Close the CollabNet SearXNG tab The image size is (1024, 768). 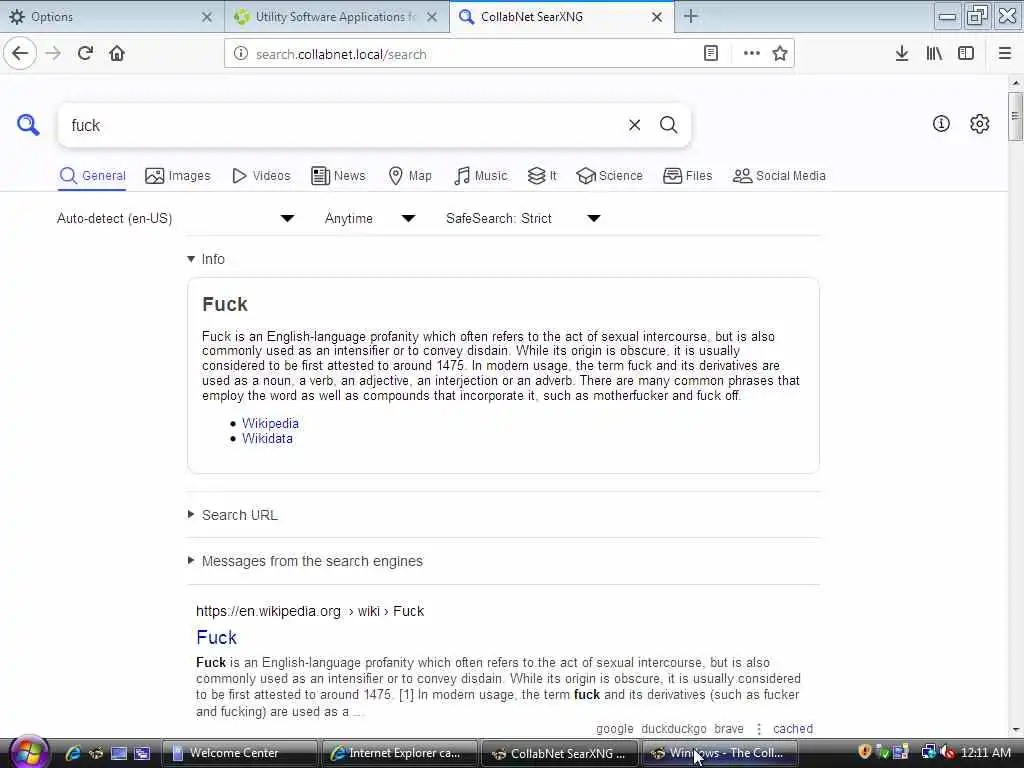click(657, 17)
